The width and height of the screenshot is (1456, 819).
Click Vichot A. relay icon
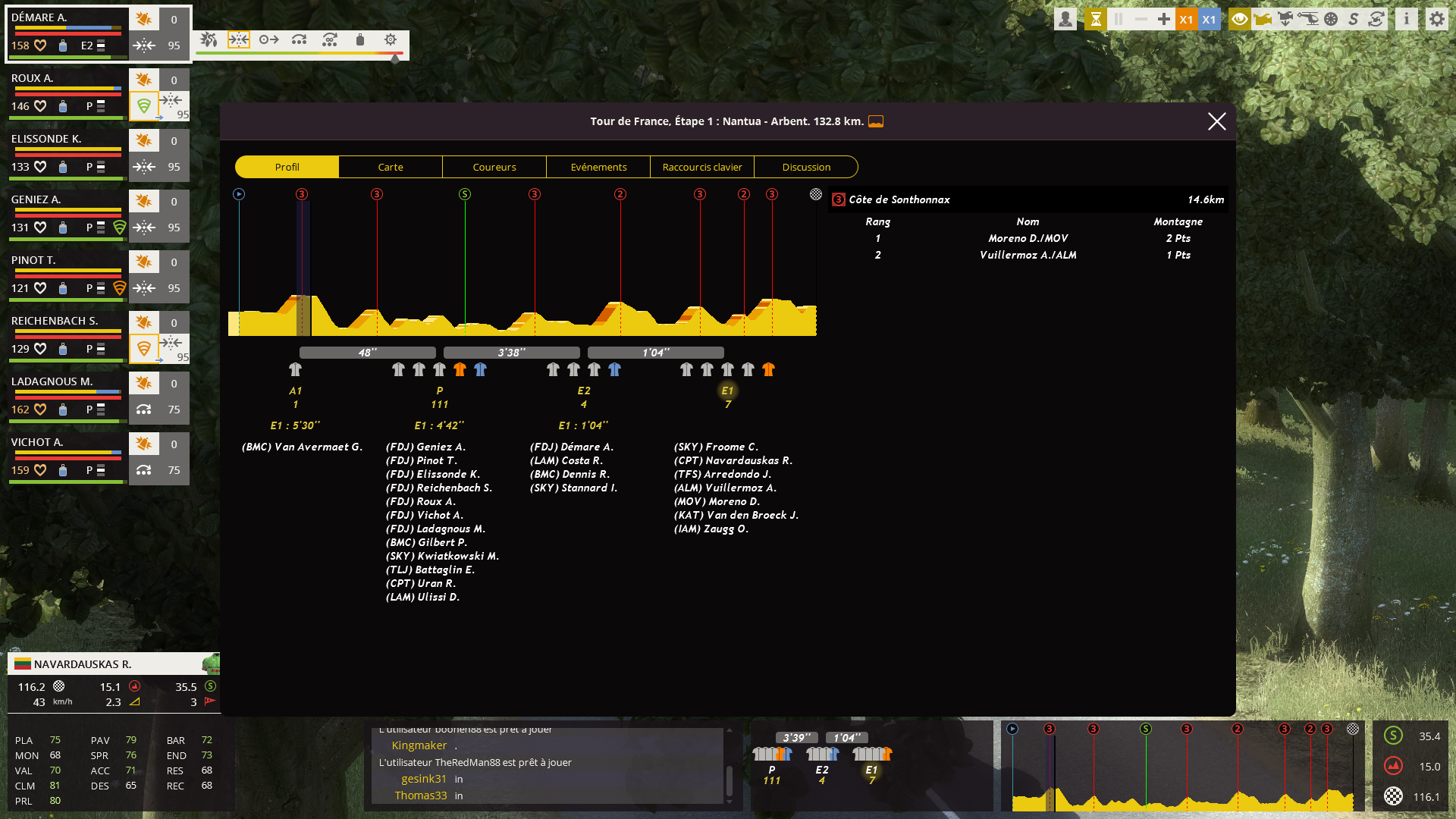tap(144, 470)
